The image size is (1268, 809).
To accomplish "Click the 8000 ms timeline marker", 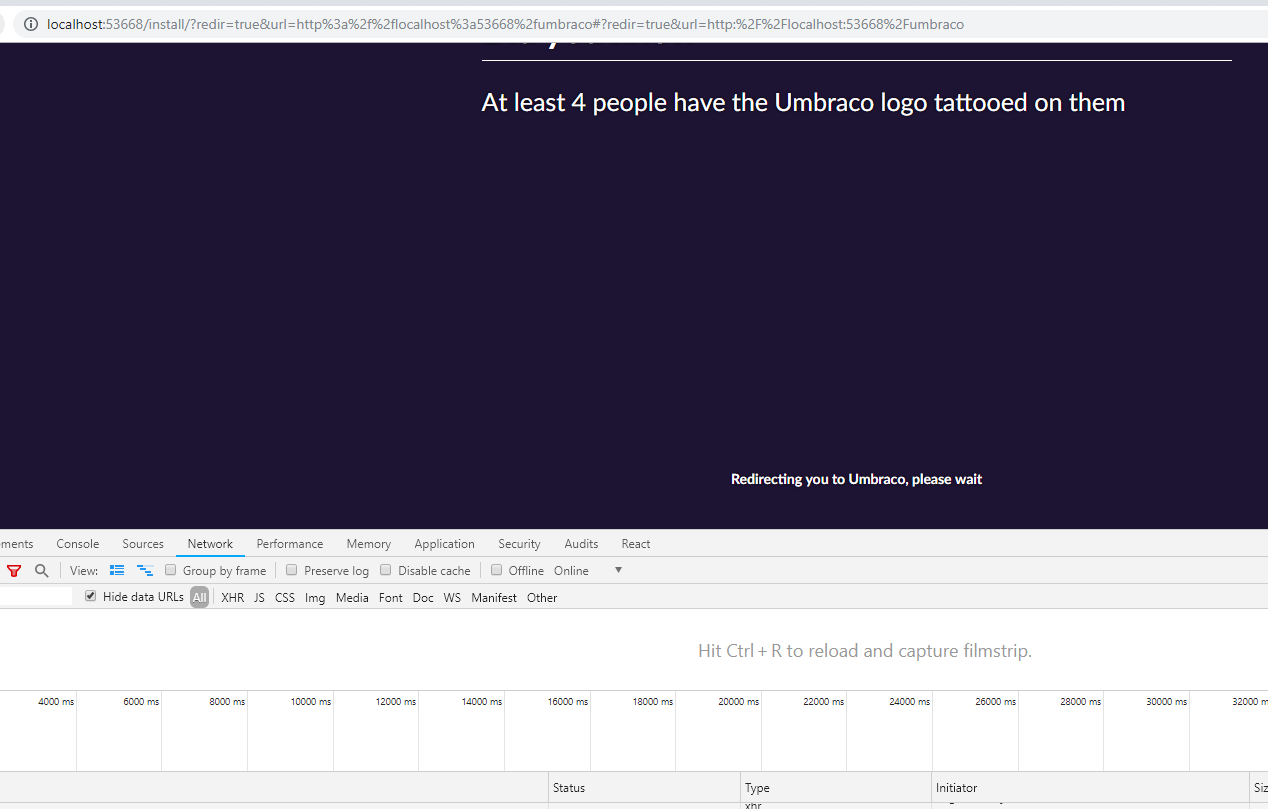I will click(x=227, y=702).
